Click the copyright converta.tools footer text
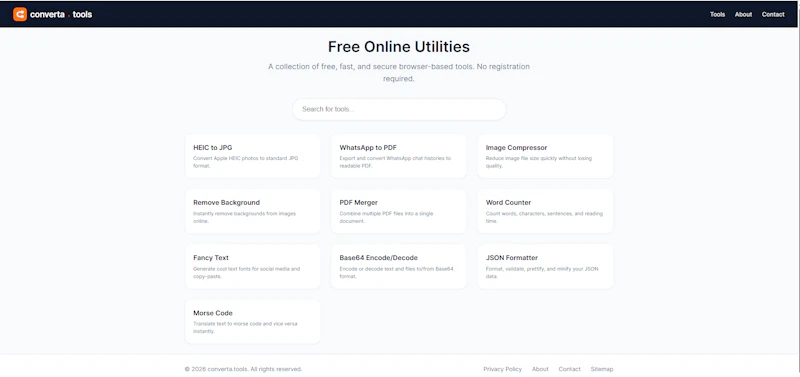This screenshot has width=800, height=377. (x=243, y=369)
